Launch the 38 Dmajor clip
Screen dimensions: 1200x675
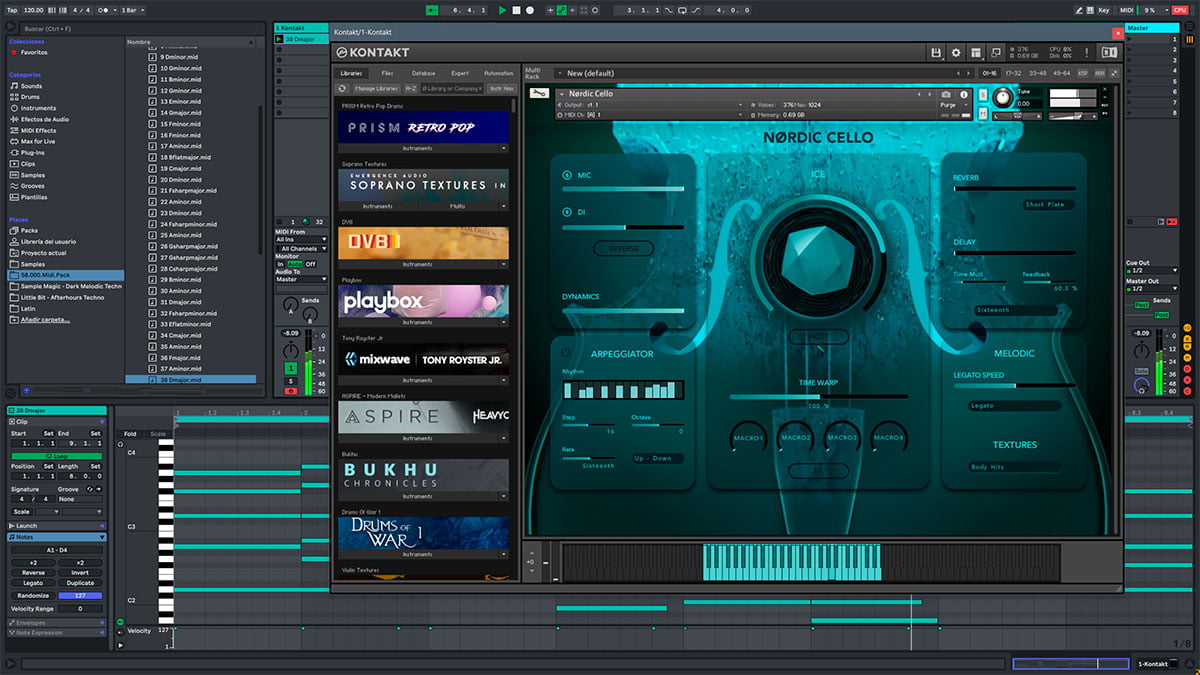point(279,39)
